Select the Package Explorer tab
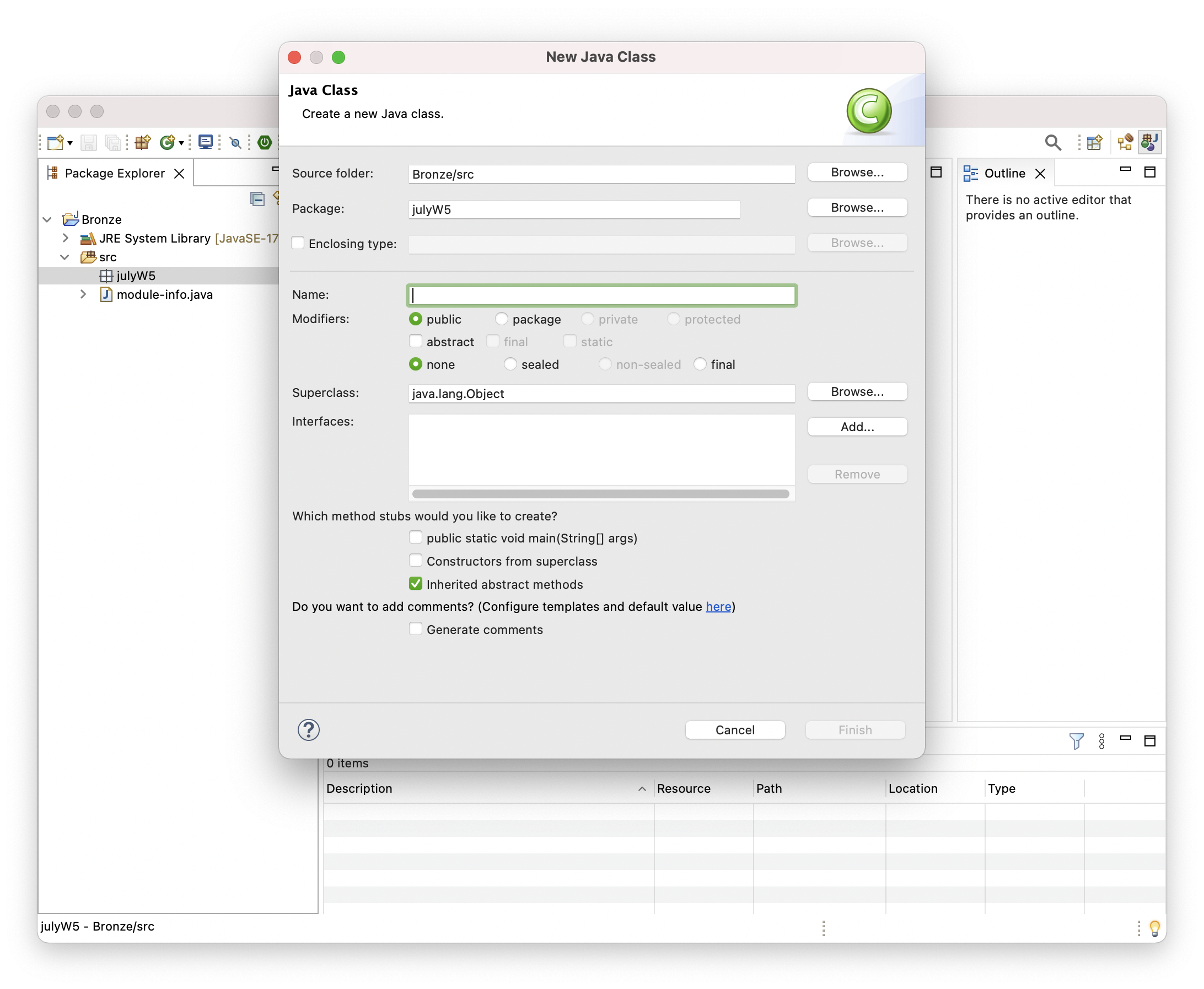The height and width of the screenshot is (989, 1204). 114,173
